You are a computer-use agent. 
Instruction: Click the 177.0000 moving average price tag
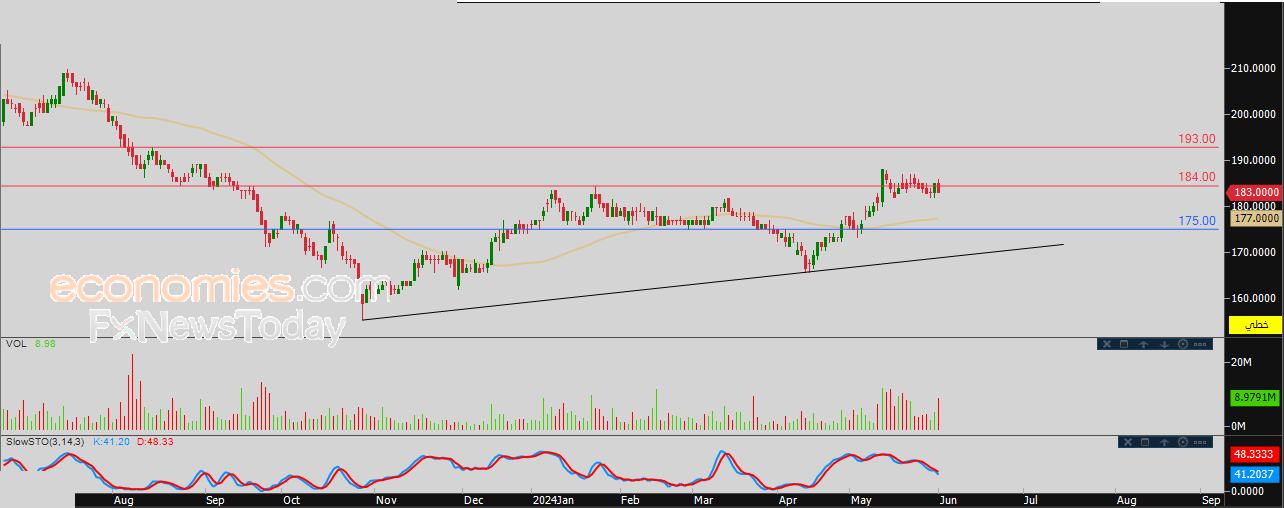click(1254, 217)
